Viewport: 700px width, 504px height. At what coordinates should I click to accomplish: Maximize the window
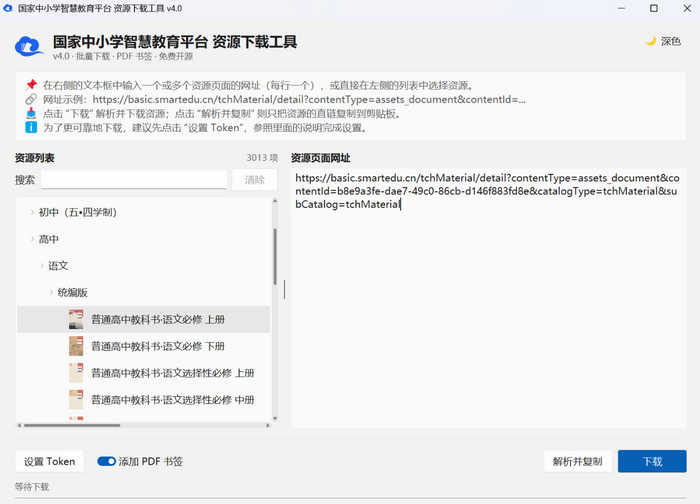tap(654, 8)
